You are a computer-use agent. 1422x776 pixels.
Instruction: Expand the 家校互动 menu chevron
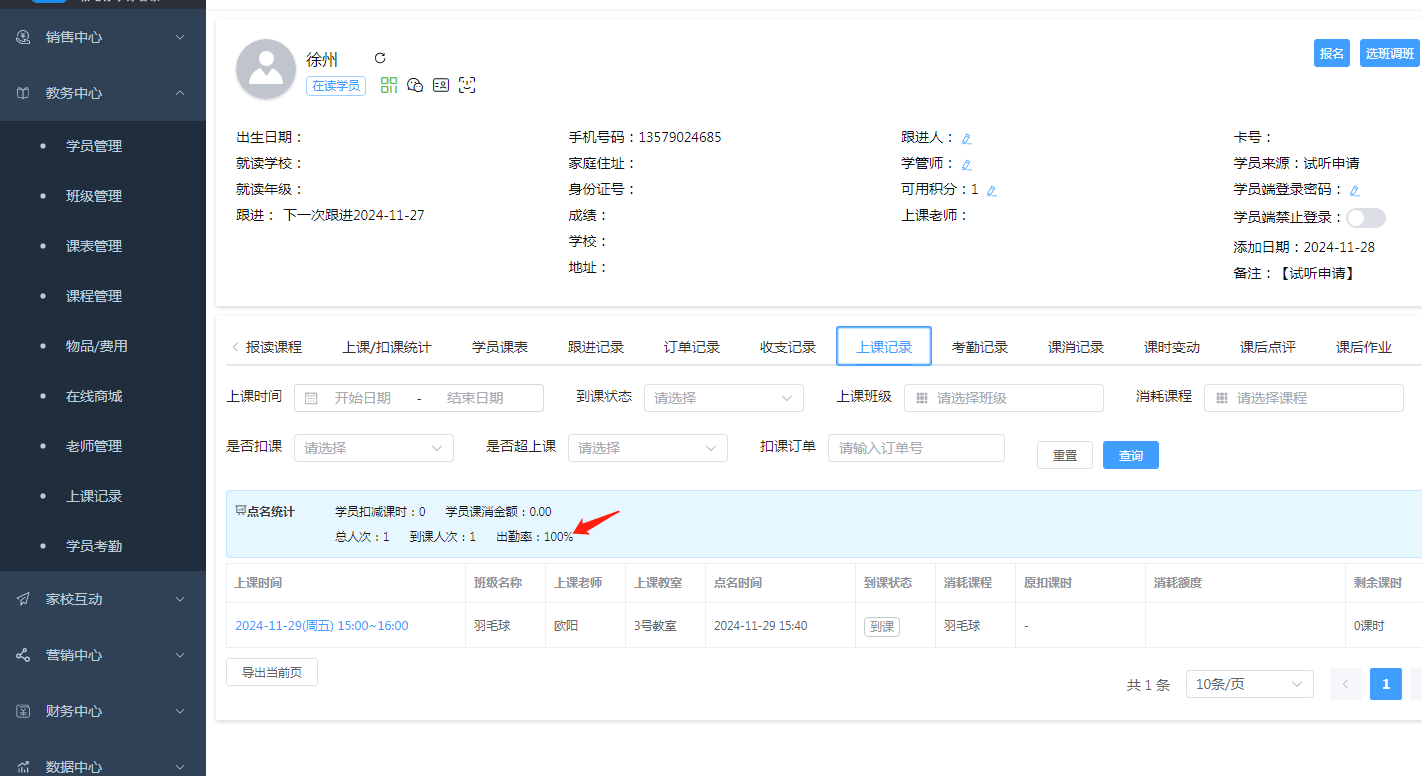pyautogui.click(x=180, y=599)
